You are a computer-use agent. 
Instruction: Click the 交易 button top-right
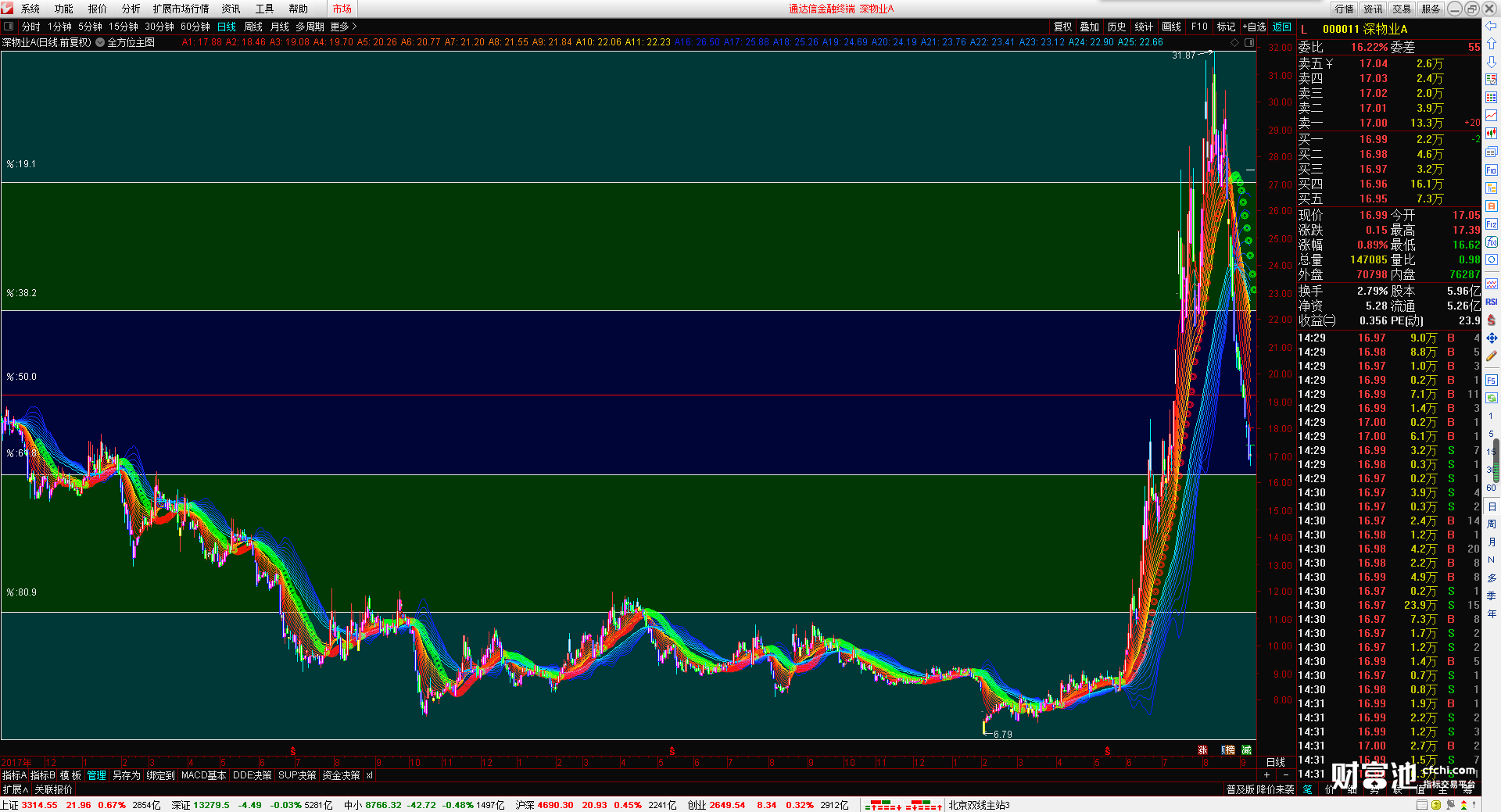click(1402, 9)
